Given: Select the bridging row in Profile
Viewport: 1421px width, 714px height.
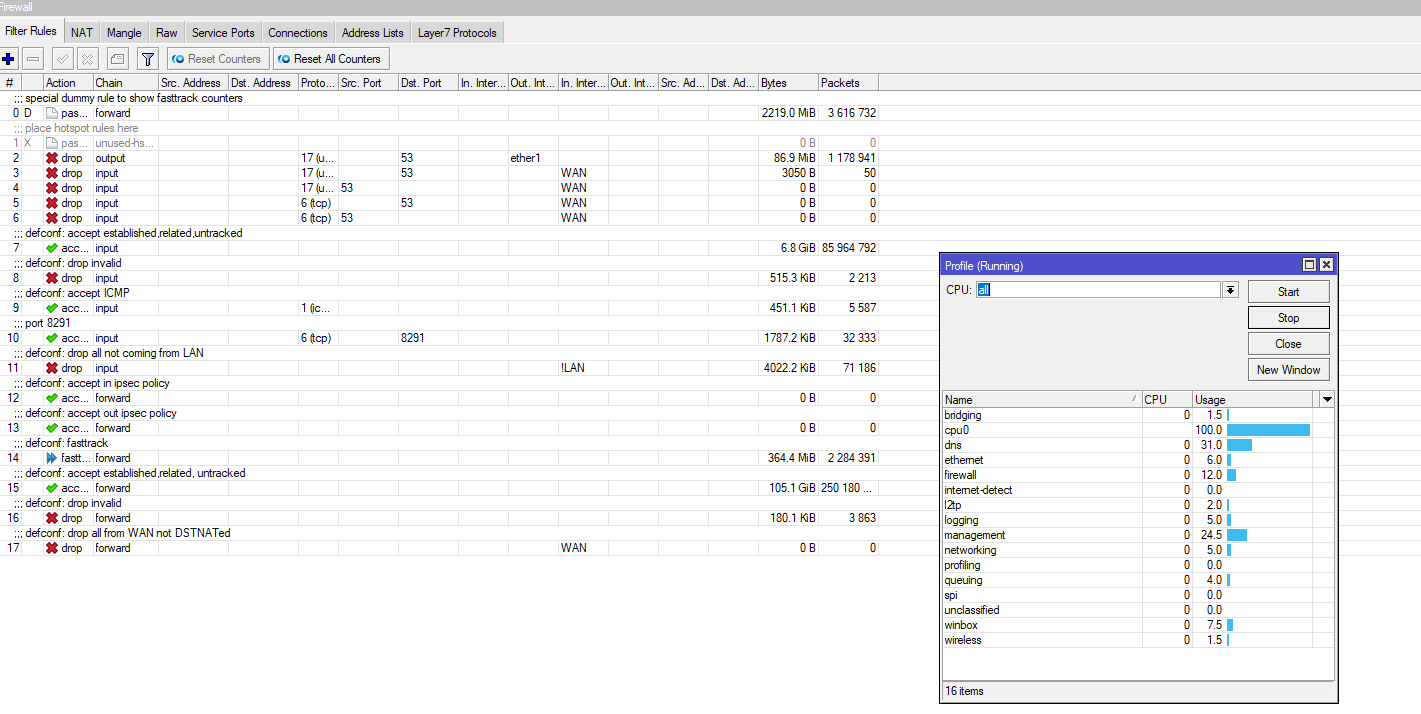Looking at the screenshot, I should click(x=1138, y=415).
